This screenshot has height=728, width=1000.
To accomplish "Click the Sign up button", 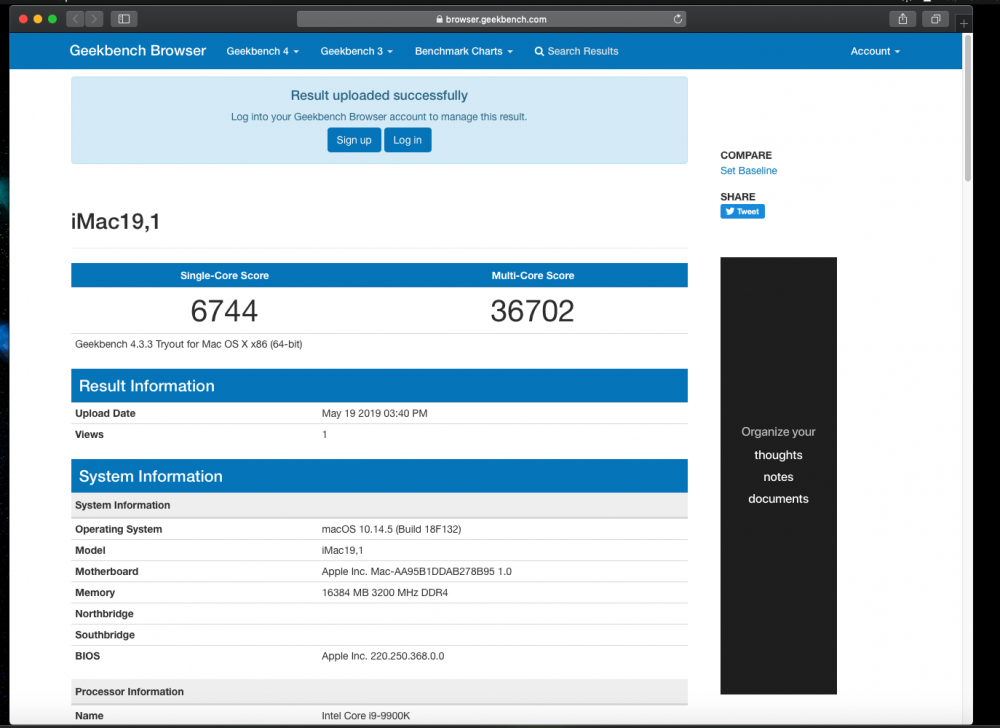I will [x=354, y=140].
